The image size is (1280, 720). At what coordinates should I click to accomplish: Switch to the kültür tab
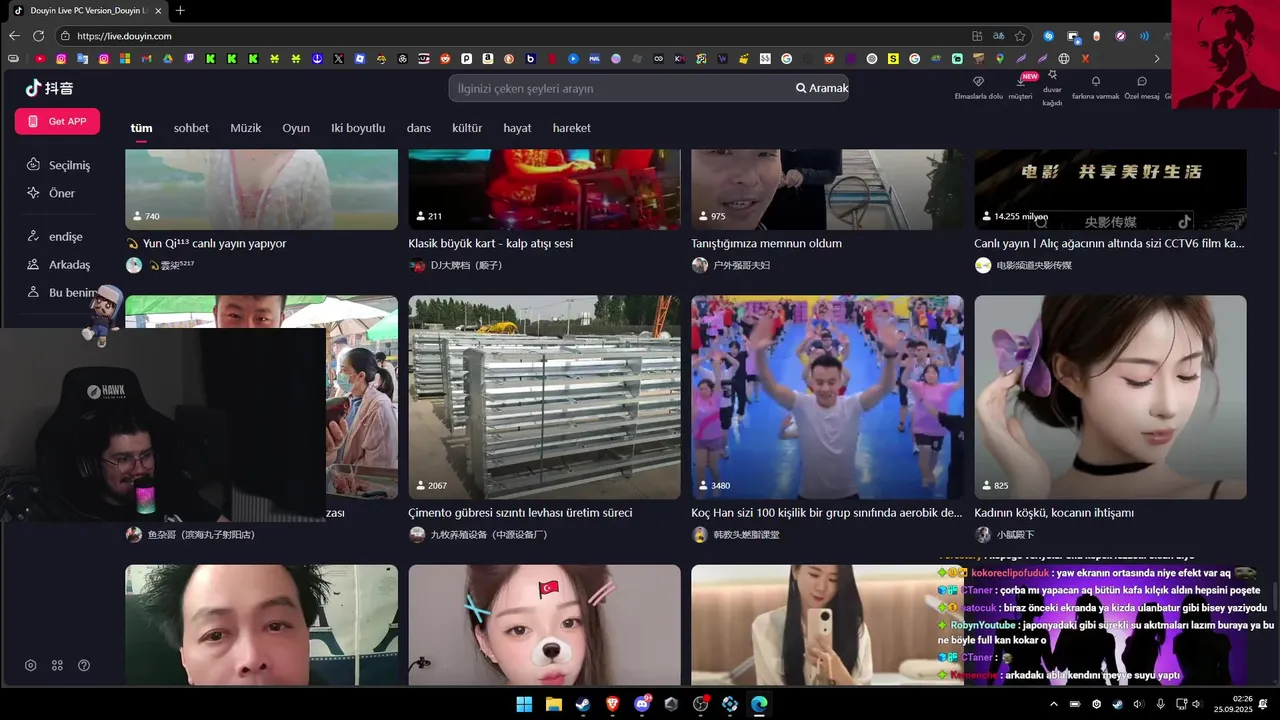tap(467, 128)
